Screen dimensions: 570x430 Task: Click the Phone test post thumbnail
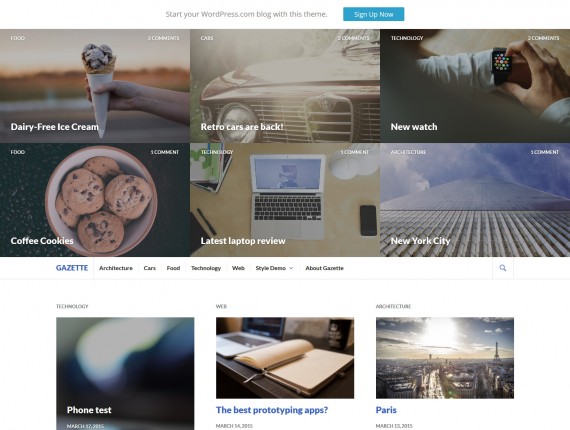click(x=125, y=374)
